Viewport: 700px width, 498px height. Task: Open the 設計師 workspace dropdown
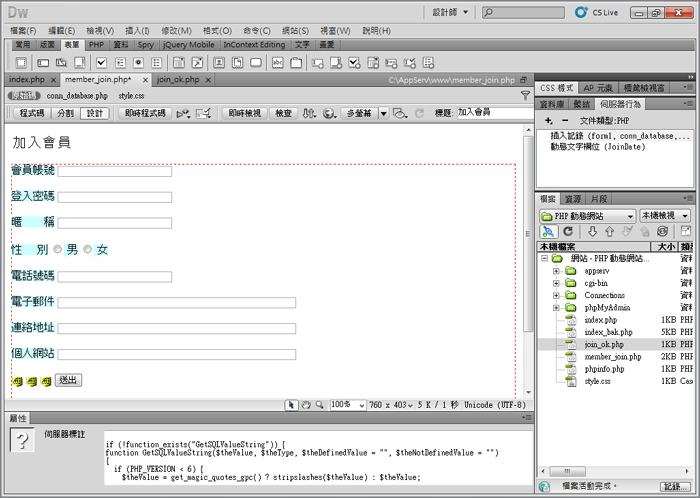click(450, 12)
